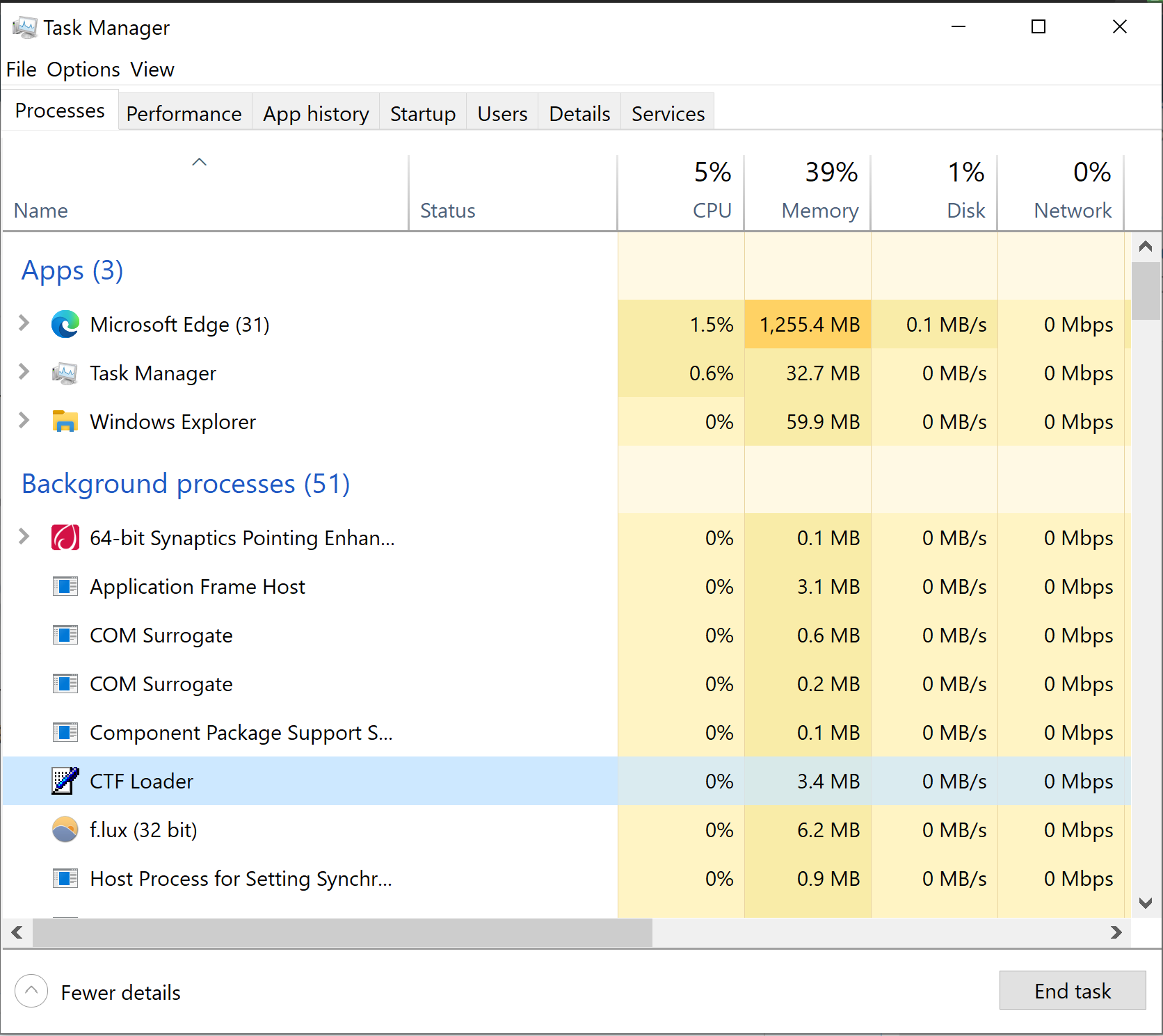Viewport: 1163px width, 1036px height.
Task: Click the Host Process for Setting Synchr icon
Action: 65,879
